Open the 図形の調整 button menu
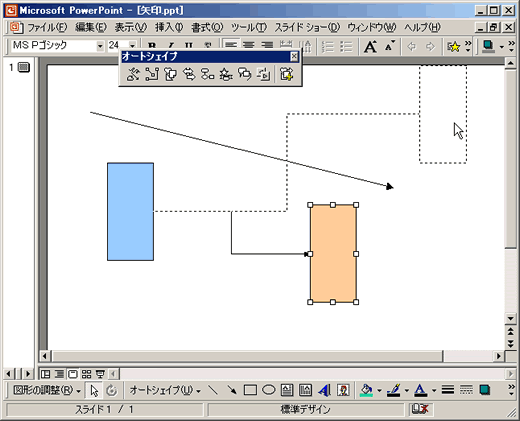This screenshot has width=520, height=421. coord(47,390)
